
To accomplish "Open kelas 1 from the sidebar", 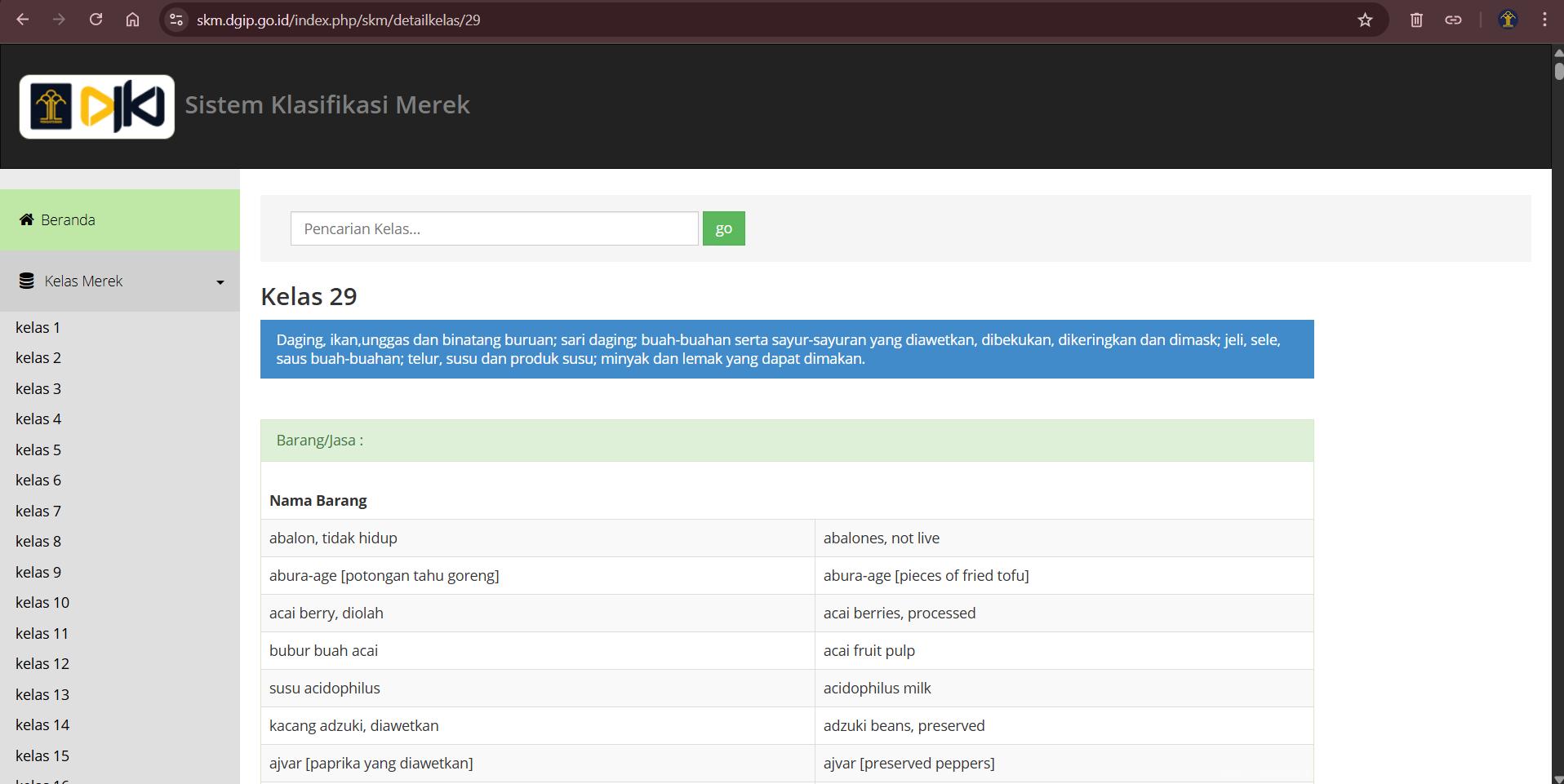I will point(38,328).
